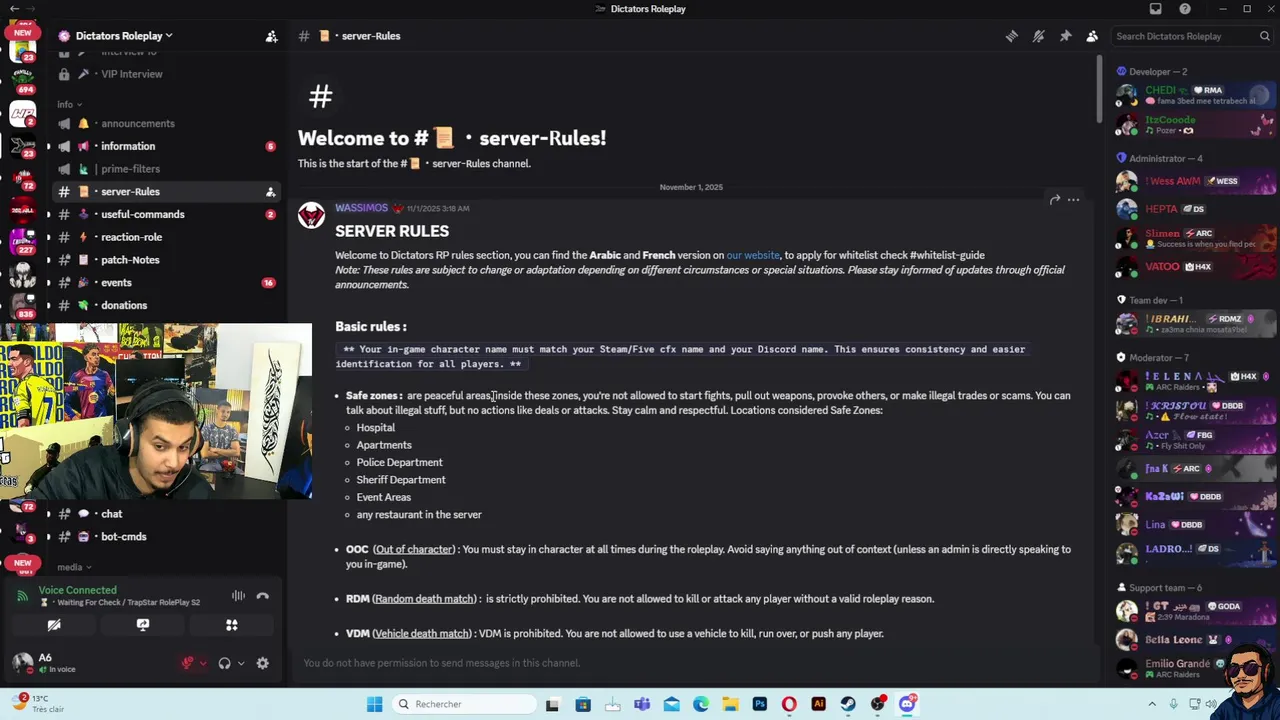Create invite icon on server-rules channel
The height and width of the screenshot is (720, 1280).
pos(270,192)
